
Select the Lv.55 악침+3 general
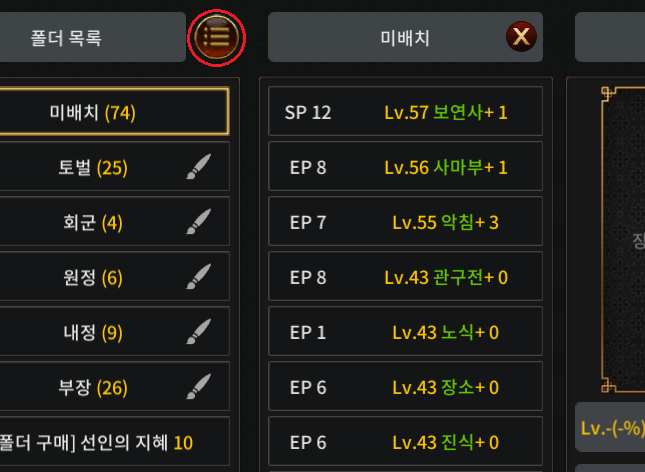[x=405, y=221]
